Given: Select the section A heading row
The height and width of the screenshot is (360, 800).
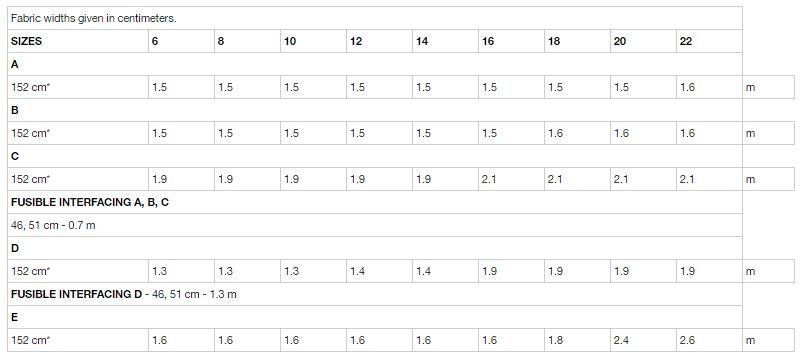Looking at the screenshot, I should click(375, 64).
